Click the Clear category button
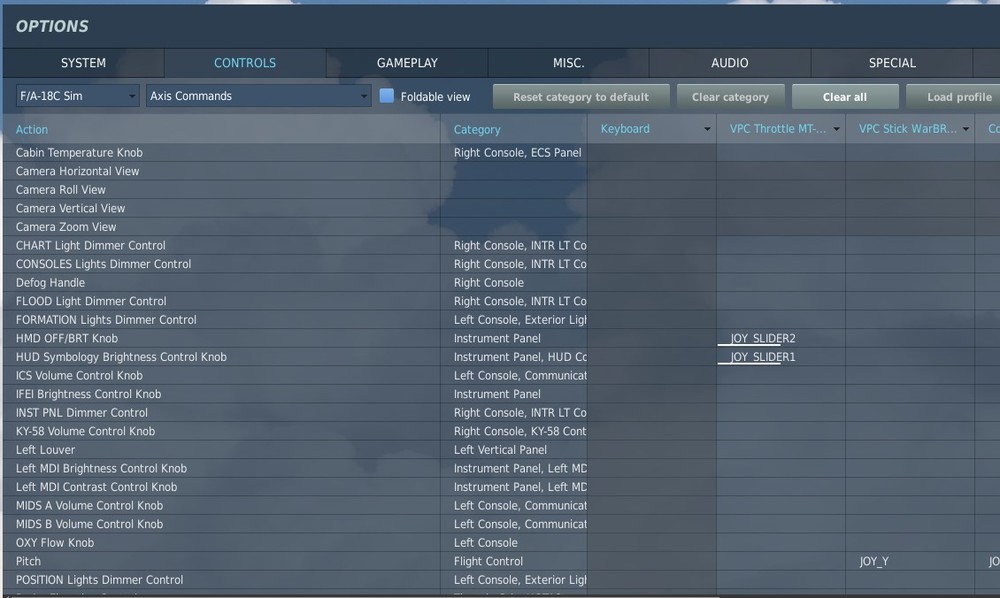The width and height of the screenshot is (1000, 598). (x=730, y=97)
